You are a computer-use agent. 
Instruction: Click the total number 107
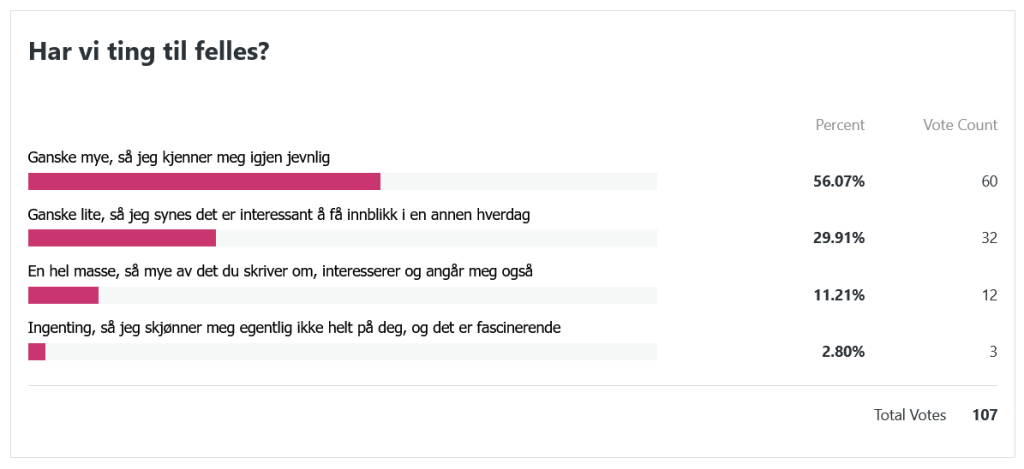coord(985,415)
